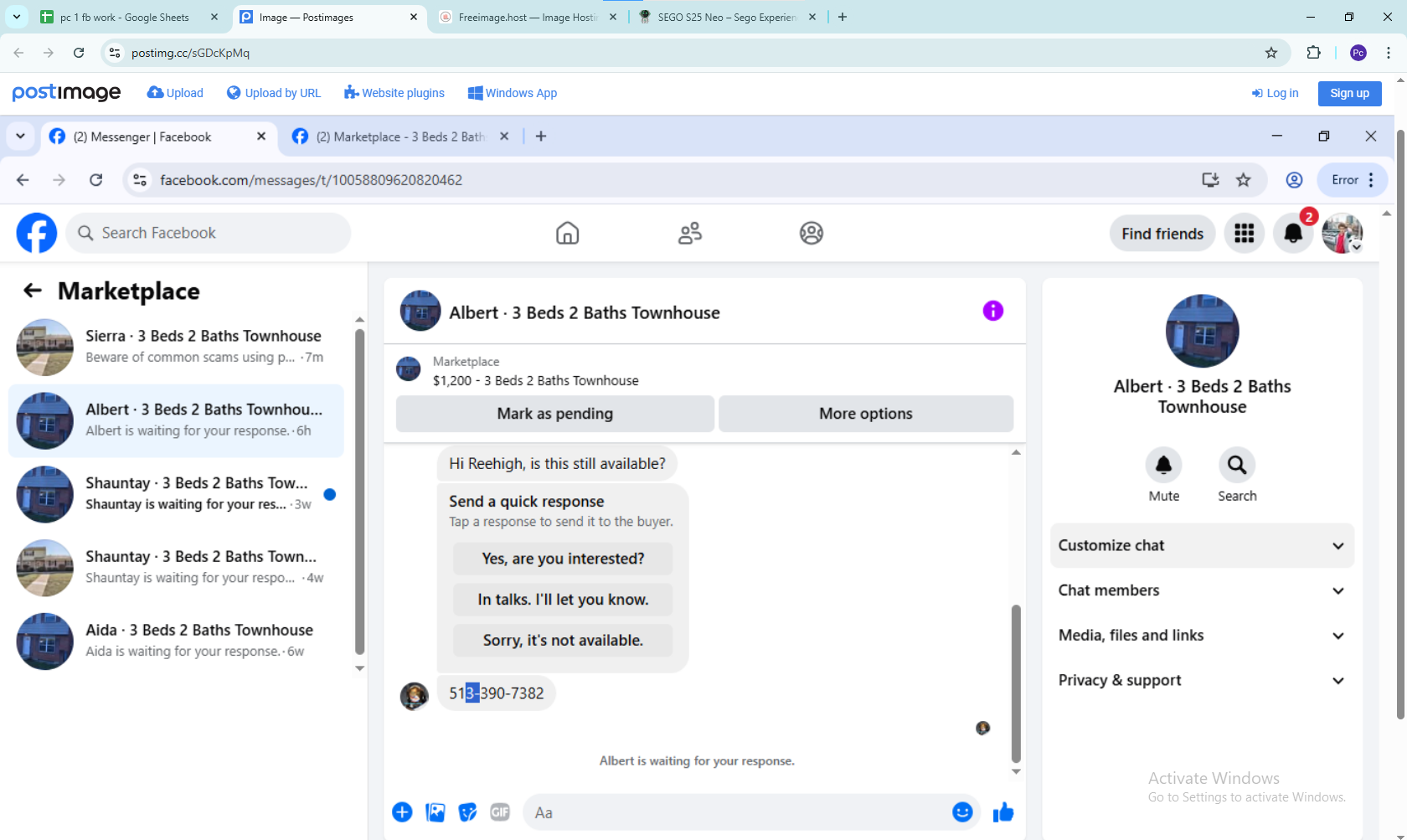Open Facebook notifications bell
This screenshot has height=840, width=1407.
(1293, 233)
